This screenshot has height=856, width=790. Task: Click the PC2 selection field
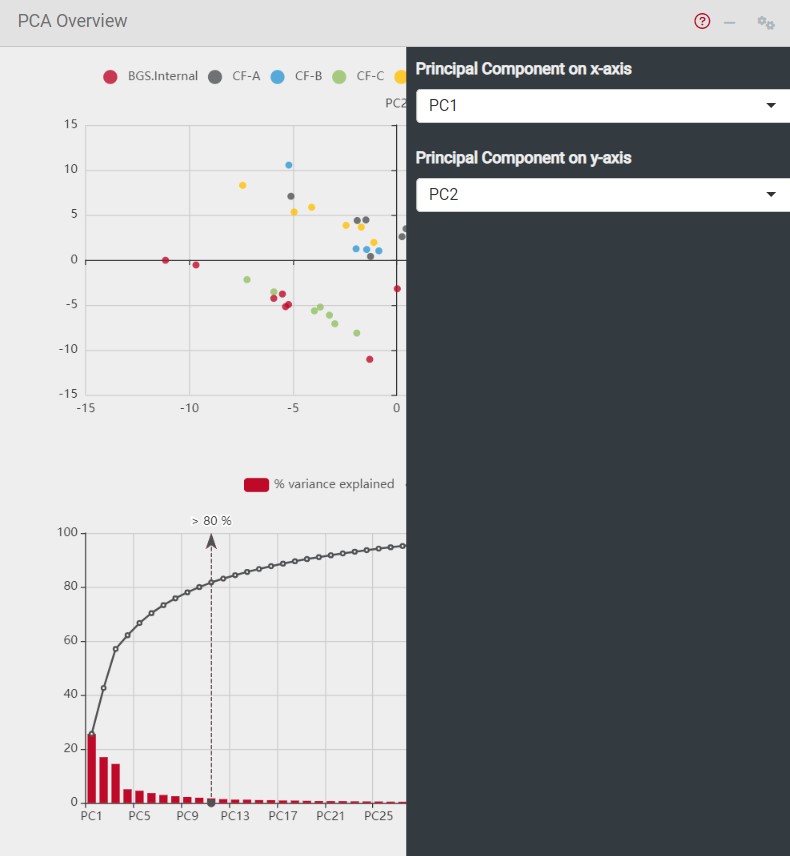coord(600,194)
